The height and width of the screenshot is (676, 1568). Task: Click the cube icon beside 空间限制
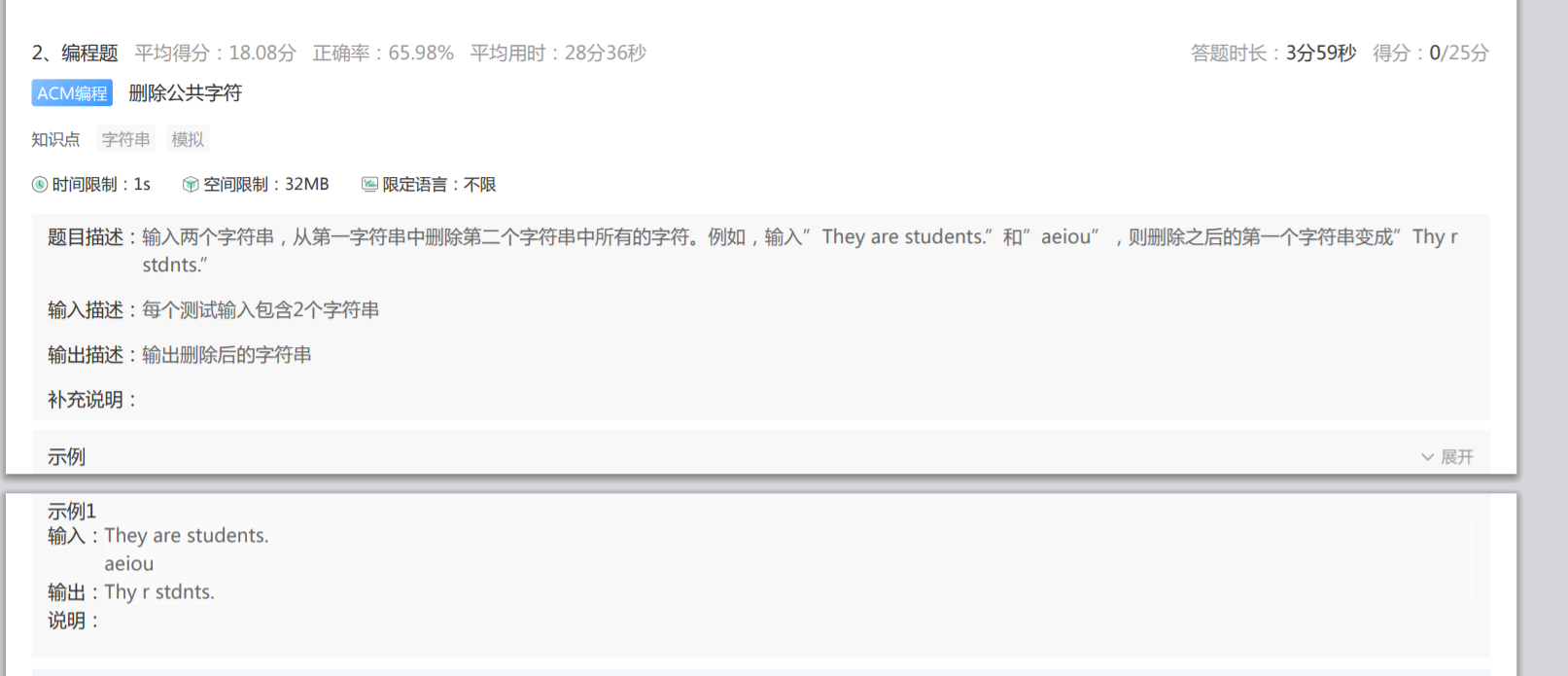tap(191, 185)
